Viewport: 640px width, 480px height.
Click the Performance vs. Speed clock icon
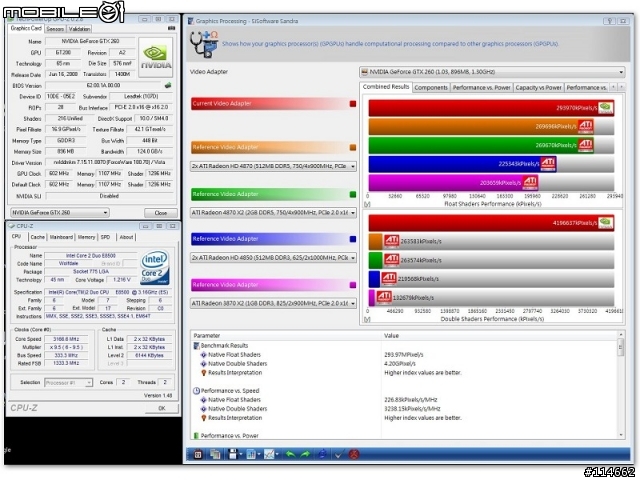(196, 391)
